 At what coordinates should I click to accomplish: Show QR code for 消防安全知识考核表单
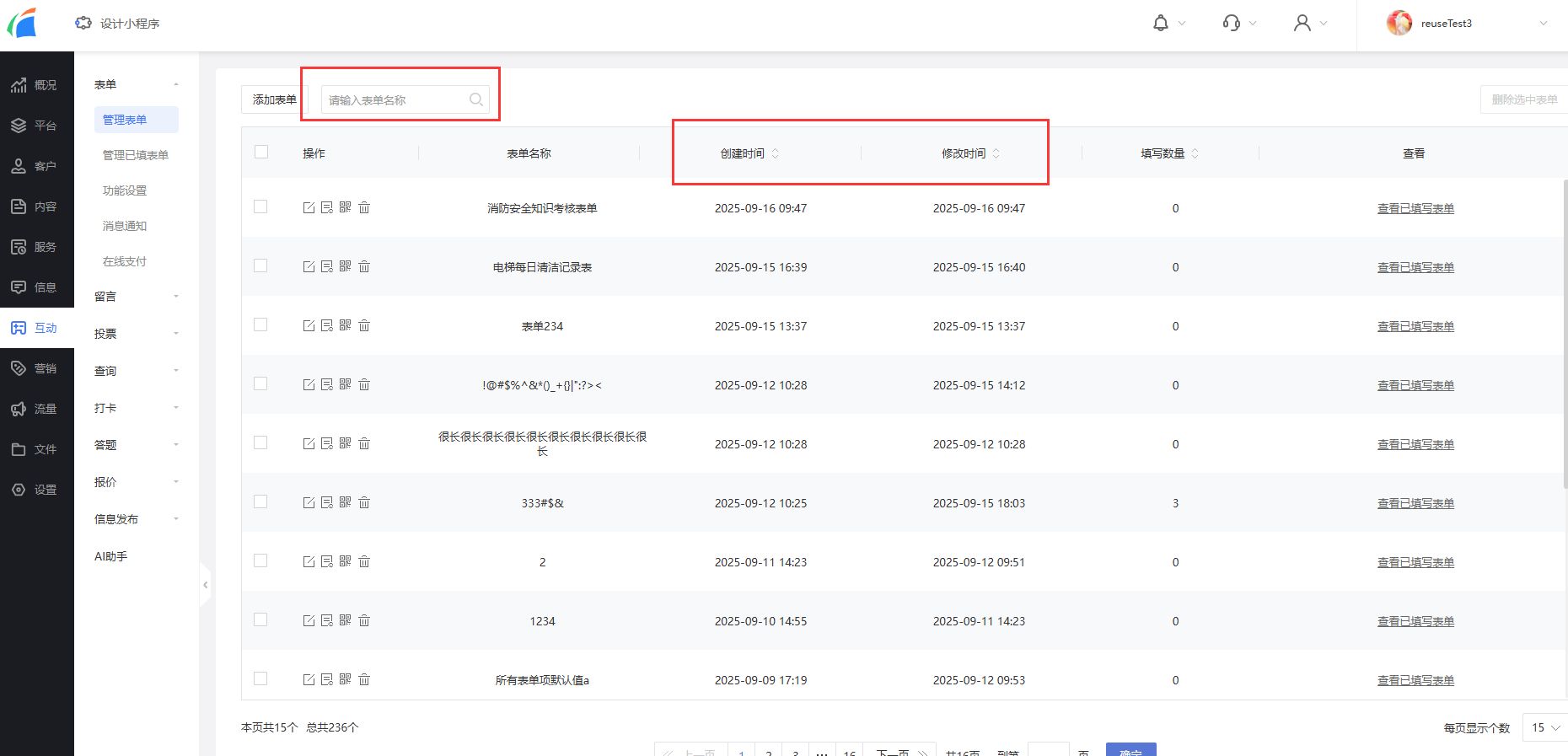click(x=346, y=207)
